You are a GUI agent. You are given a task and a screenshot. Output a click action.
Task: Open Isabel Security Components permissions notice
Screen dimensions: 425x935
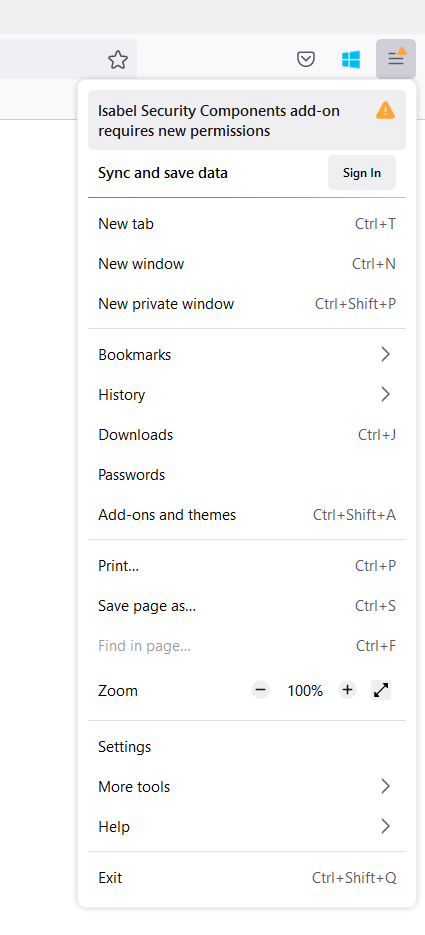[x=247, y=120]
